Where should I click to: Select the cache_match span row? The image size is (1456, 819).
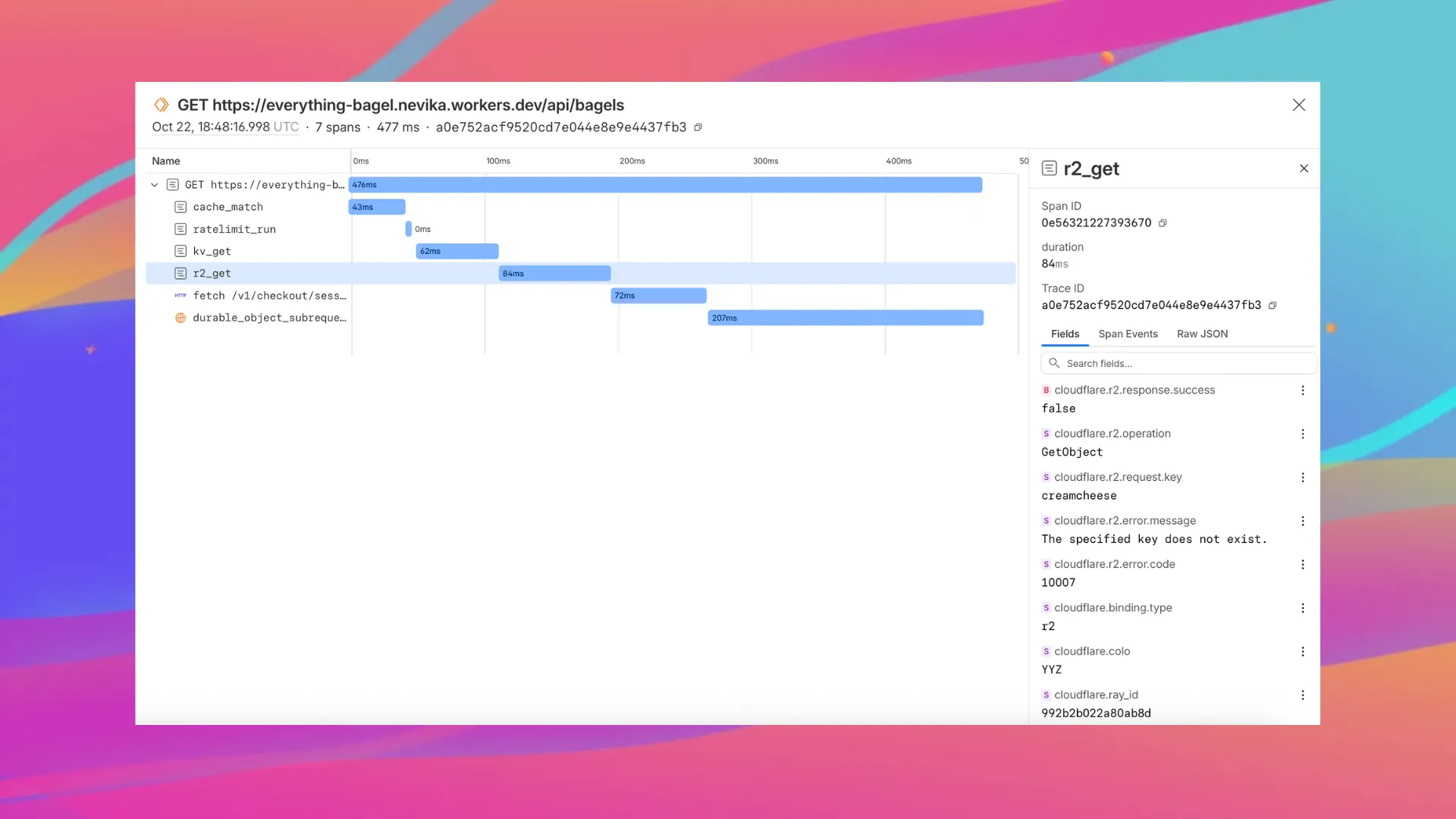pos(227,207)
